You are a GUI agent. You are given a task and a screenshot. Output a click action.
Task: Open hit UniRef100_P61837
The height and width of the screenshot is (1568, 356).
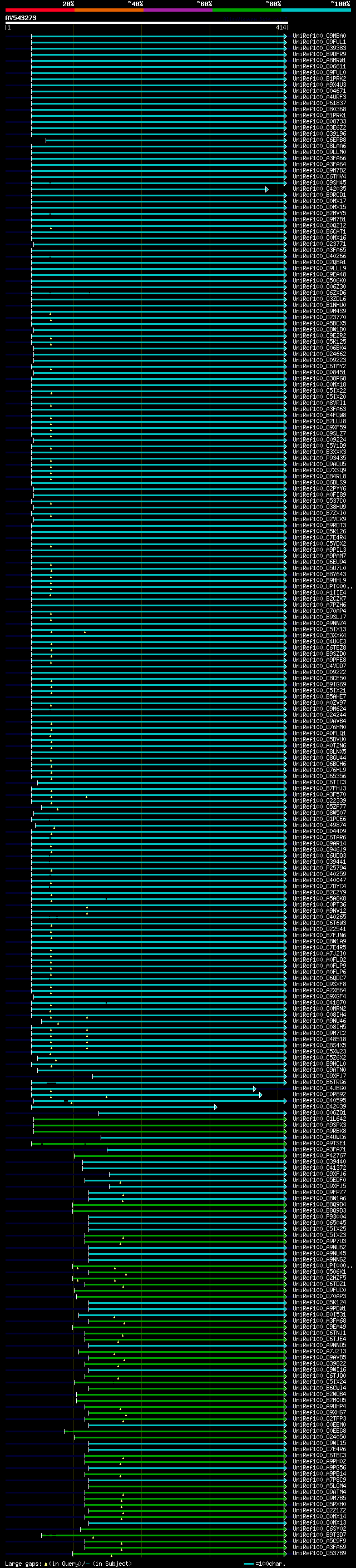319,103
